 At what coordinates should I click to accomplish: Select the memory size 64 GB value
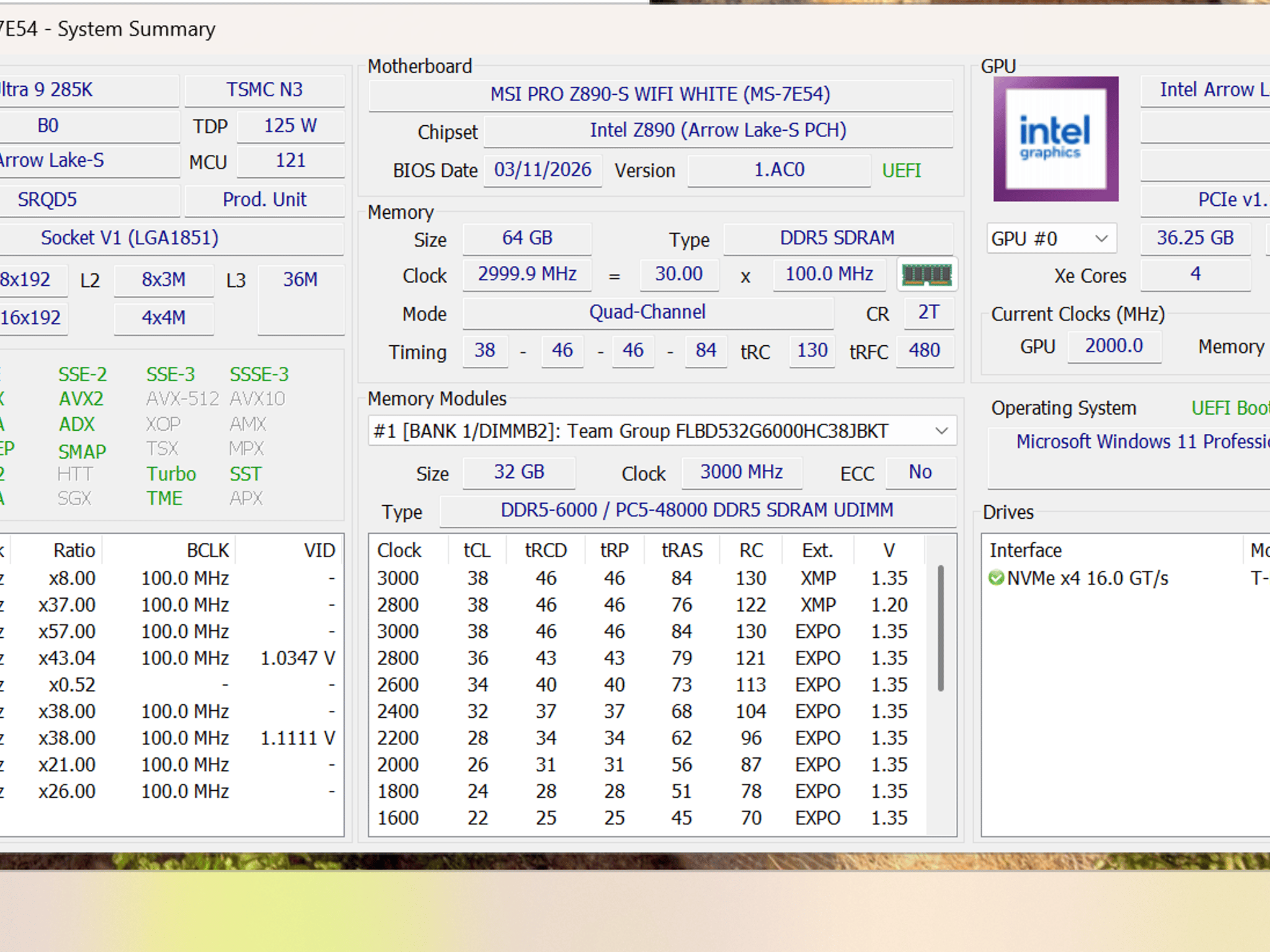click(527, 238)
